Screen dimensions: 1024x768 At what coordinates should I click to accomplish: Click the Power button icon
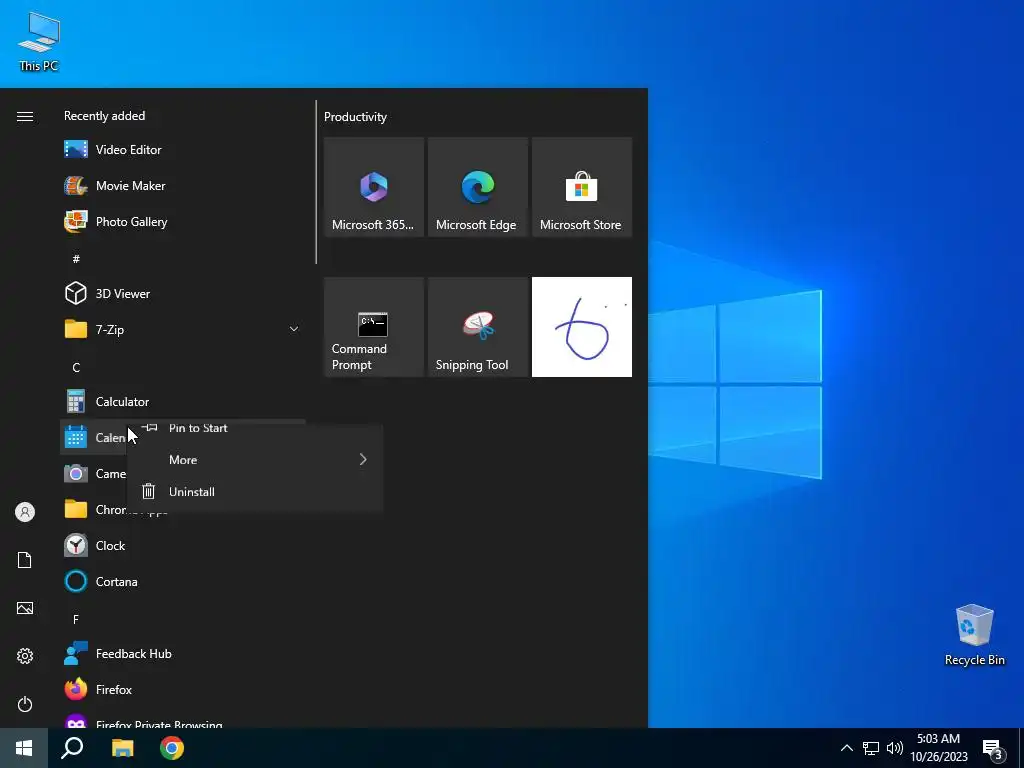tap(25, 704)
